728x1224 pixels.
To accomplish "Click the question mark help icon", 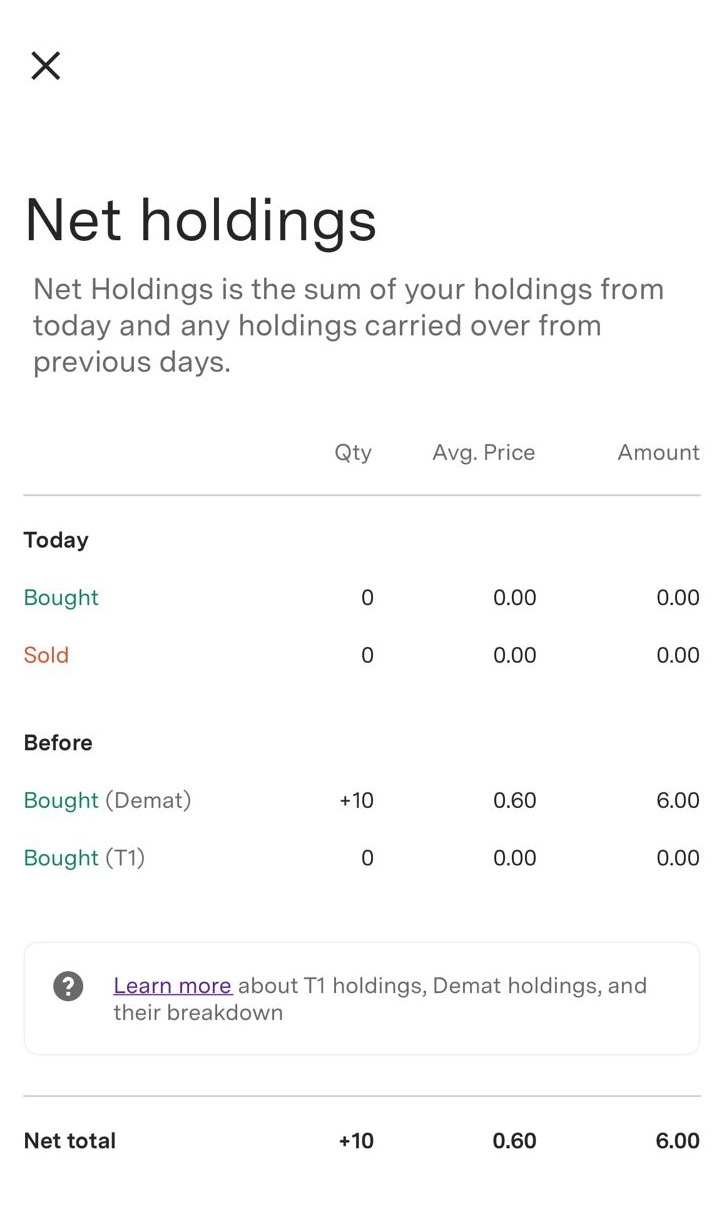I will click(68, 986).
